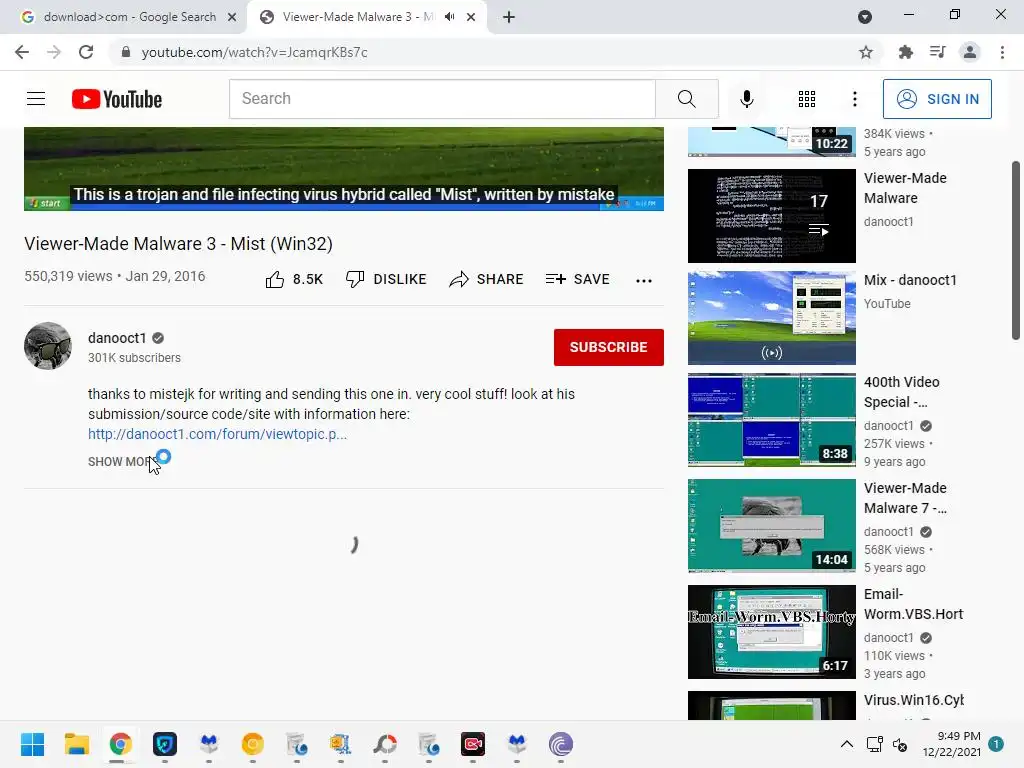
Task: Click the video player frame
Action: [344, 168]
